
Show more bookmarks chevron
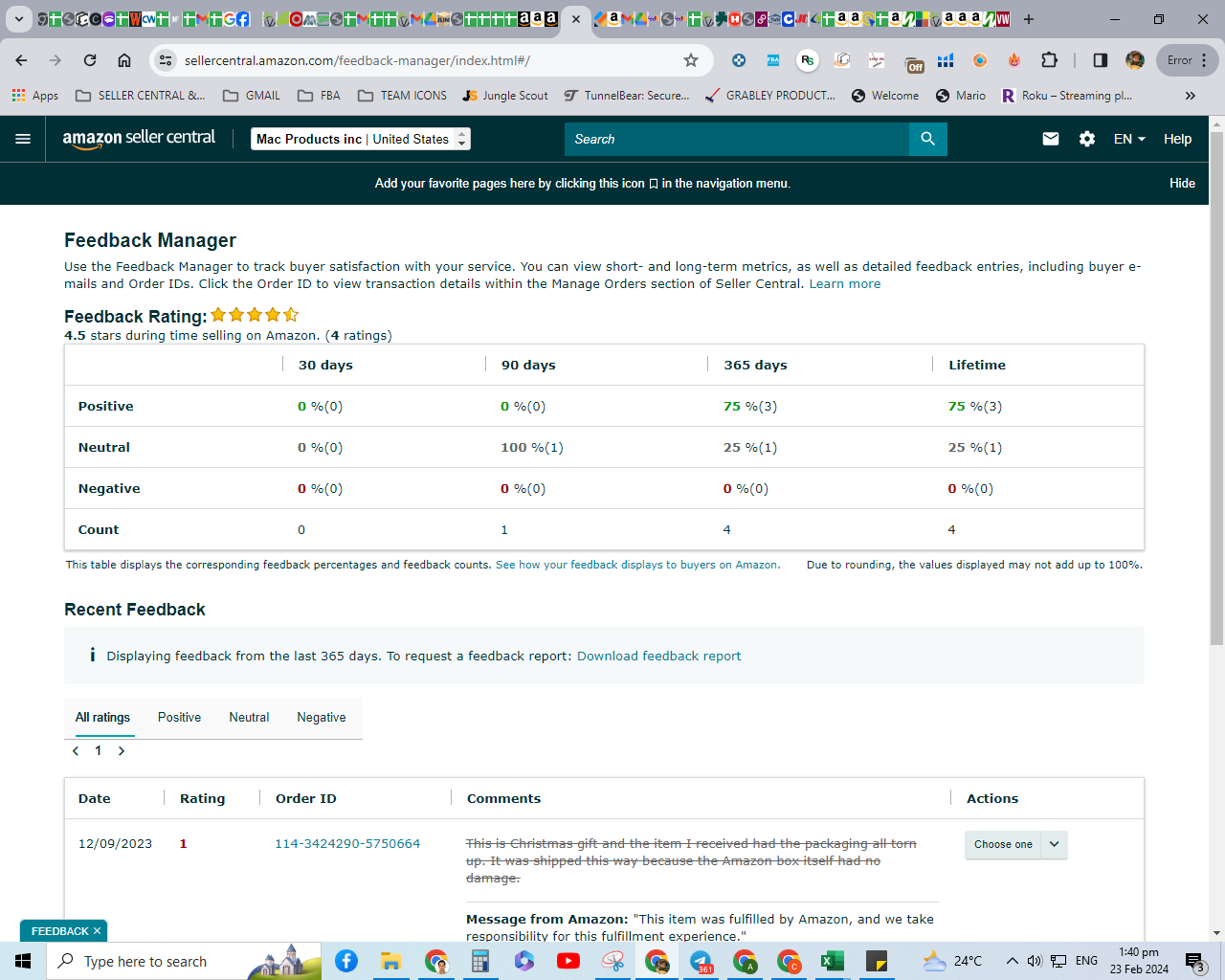[x=1191, y=96]
